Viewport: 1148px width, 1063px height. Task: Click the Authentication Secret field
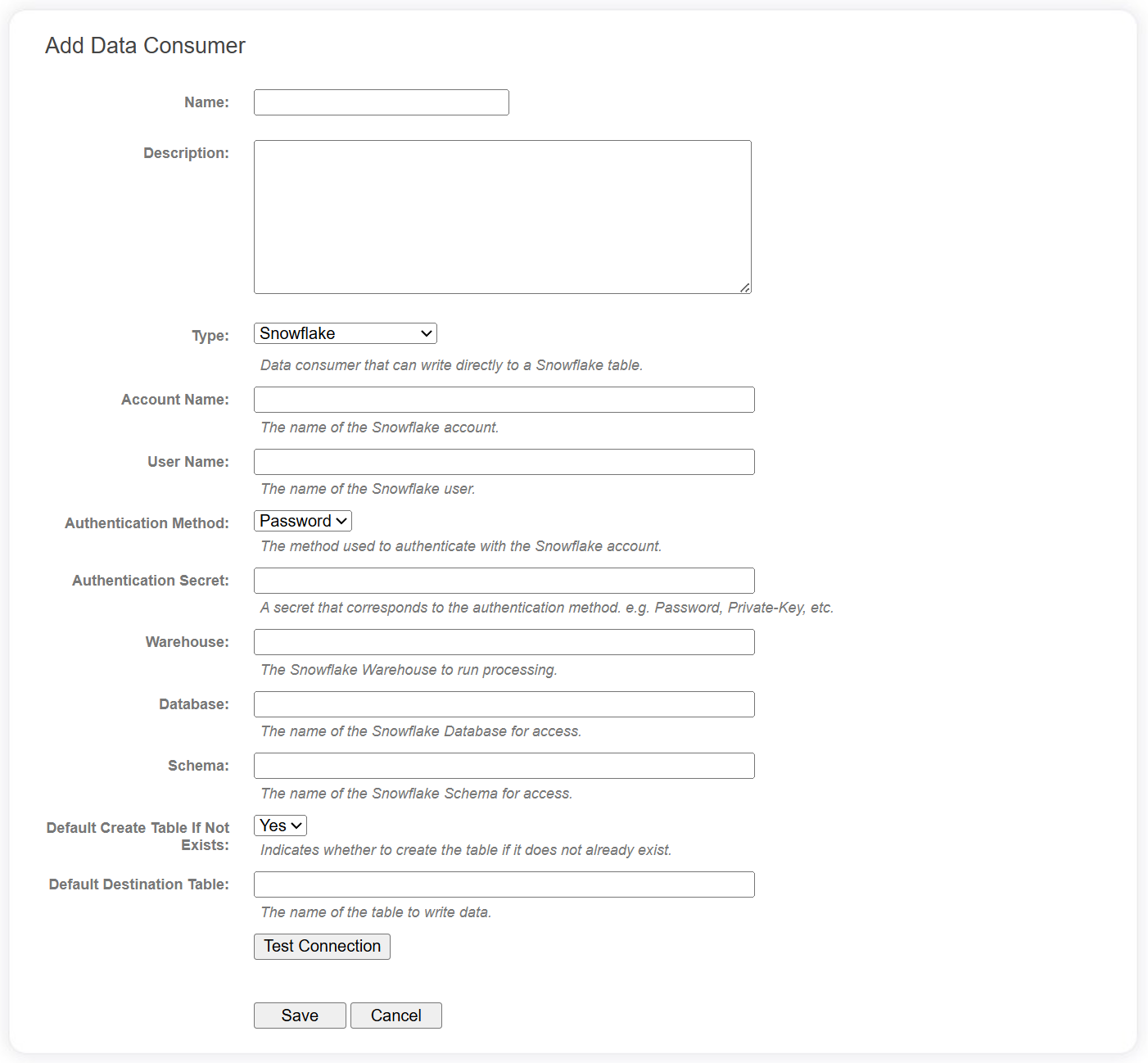click(504, 581)
